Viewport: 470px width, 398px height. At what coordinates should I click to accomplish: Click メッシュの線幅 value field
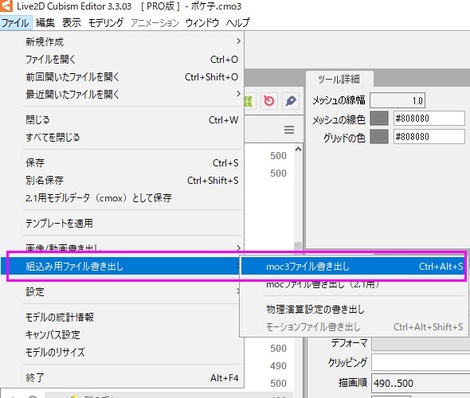click(x=398, y=100)
